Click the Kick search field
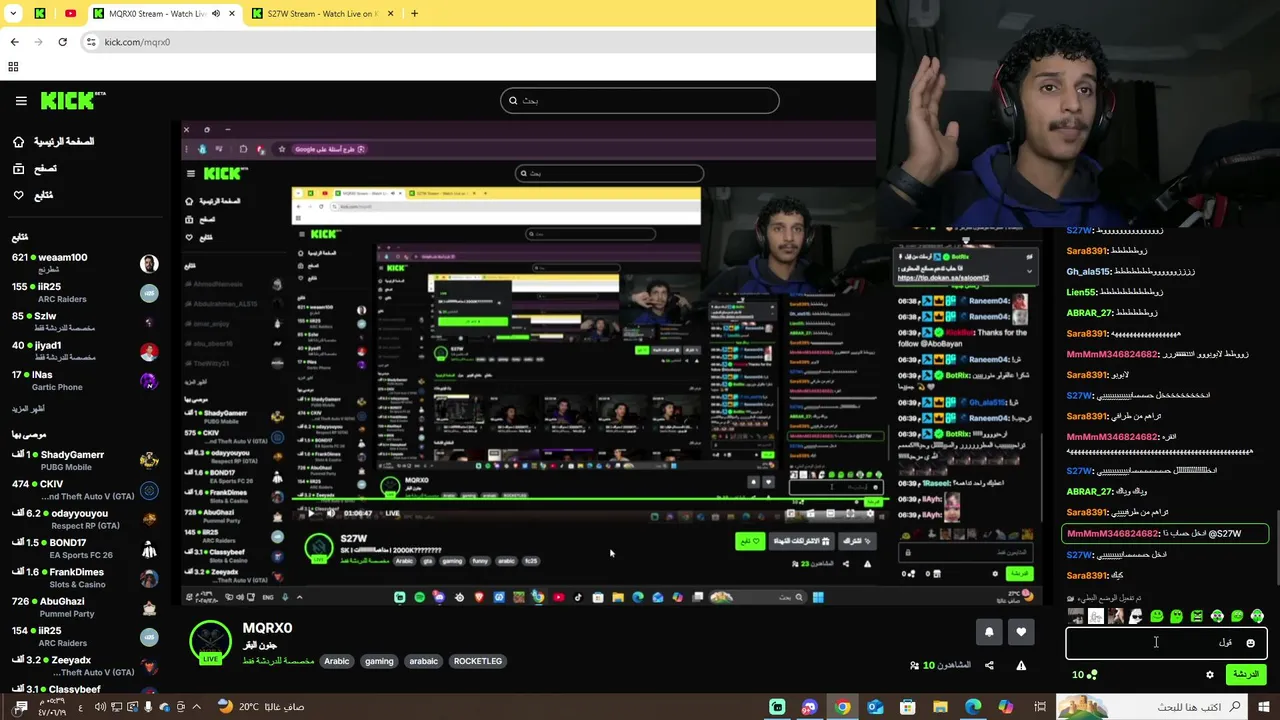Image resolution: width=1280 pixels, height=720 pixels. pyautogui.click(x=640, y=100)
